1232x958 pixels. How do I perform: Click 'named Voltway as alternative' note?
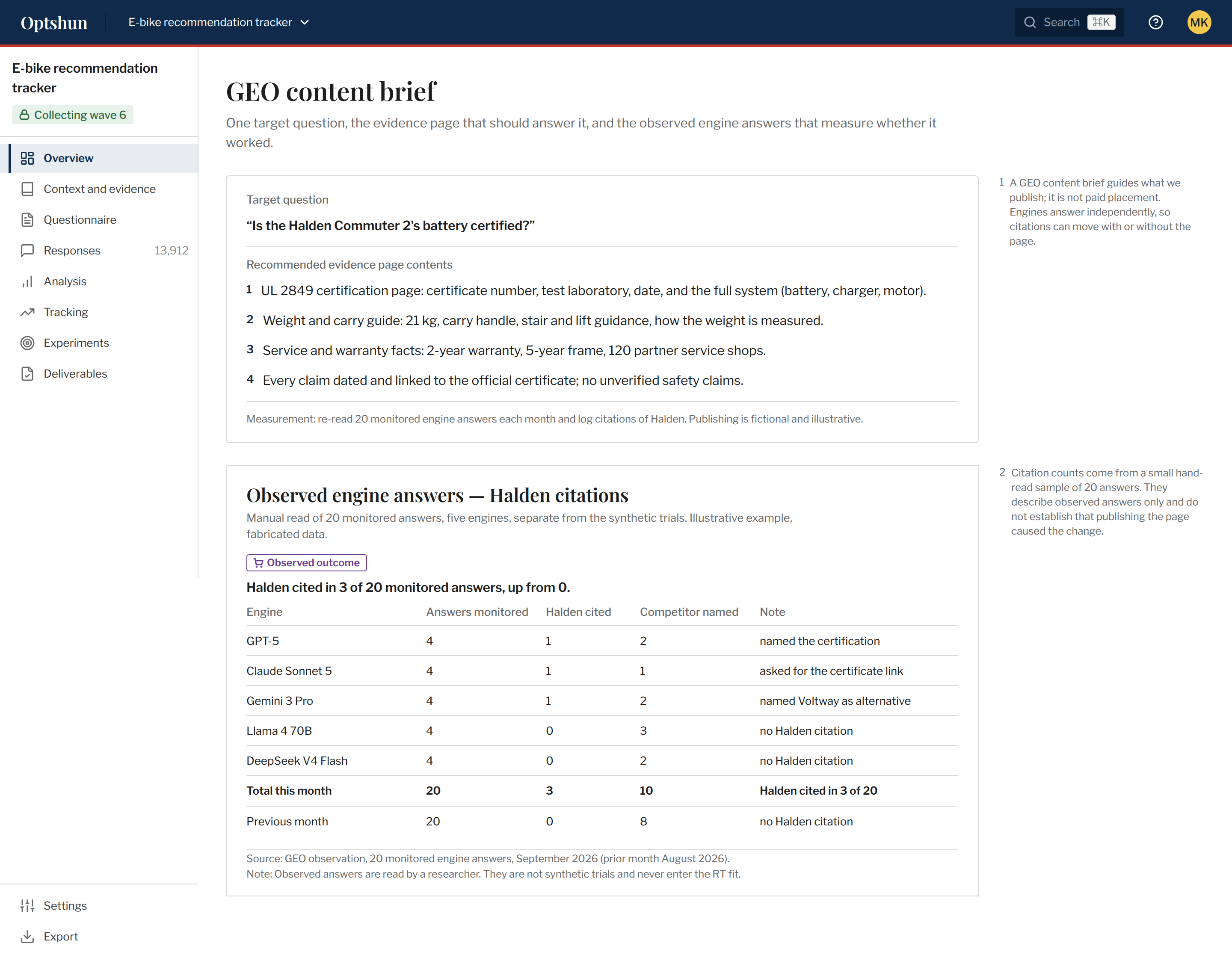(835, 701)
